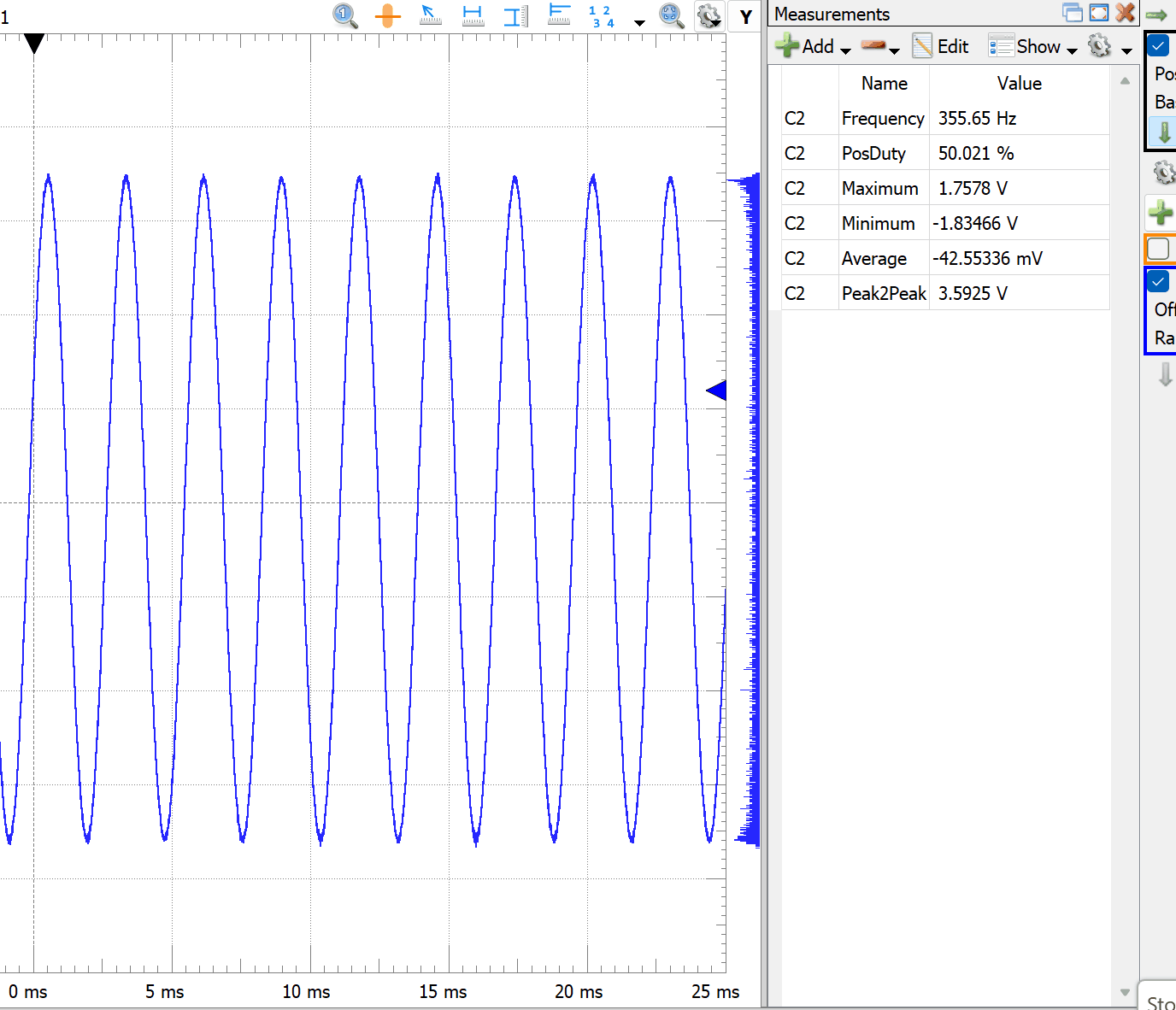The width and height of the screenshot is (1176, 1010).
Task: Click the green right-arrow icon
Action: click(x=1156, y=15)
